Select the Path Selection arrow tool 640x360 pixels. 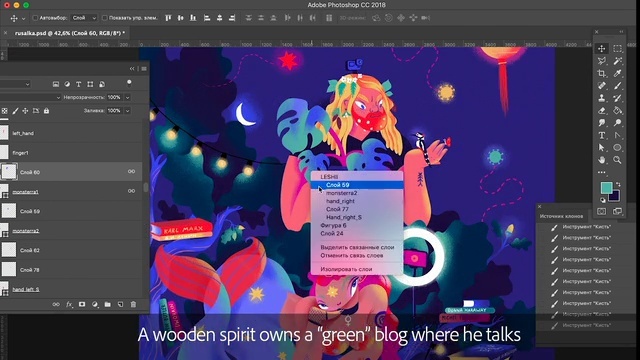[x=602, y=147]
